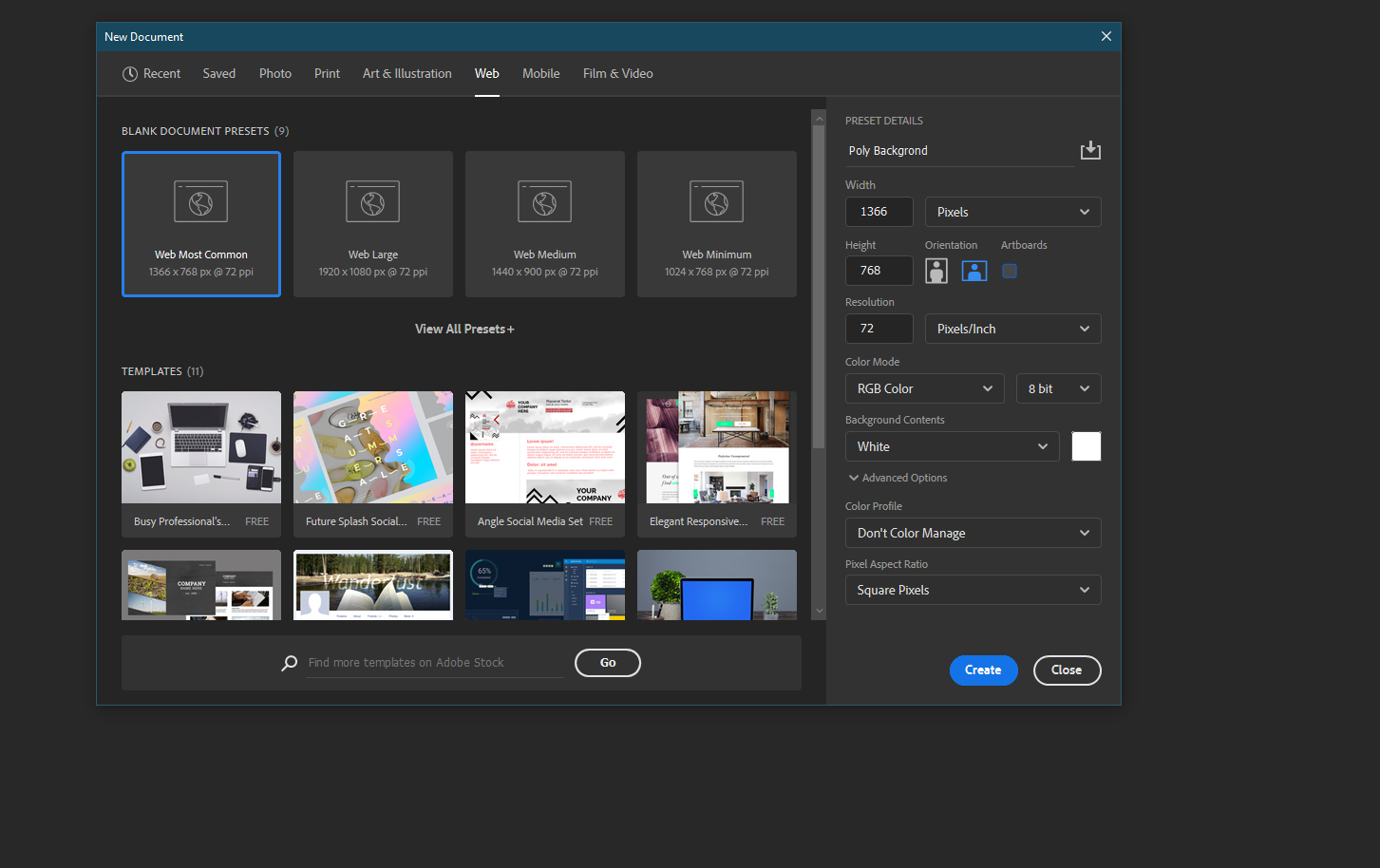Expand the Don't Color Manage dropdown
Image resolution: width=1380 pixels, height=868 pixels.
pos(973,533)
